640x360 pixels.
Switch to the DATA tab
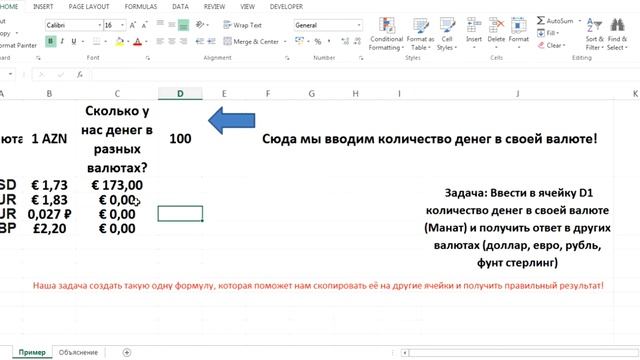pos(180,7)
